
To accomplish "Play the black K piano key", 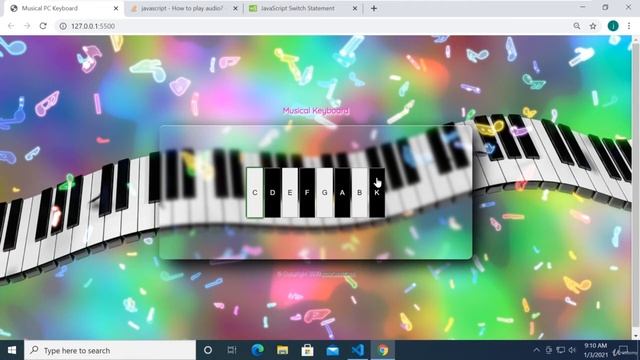I will pyautogui.click(x=377, y=193).
